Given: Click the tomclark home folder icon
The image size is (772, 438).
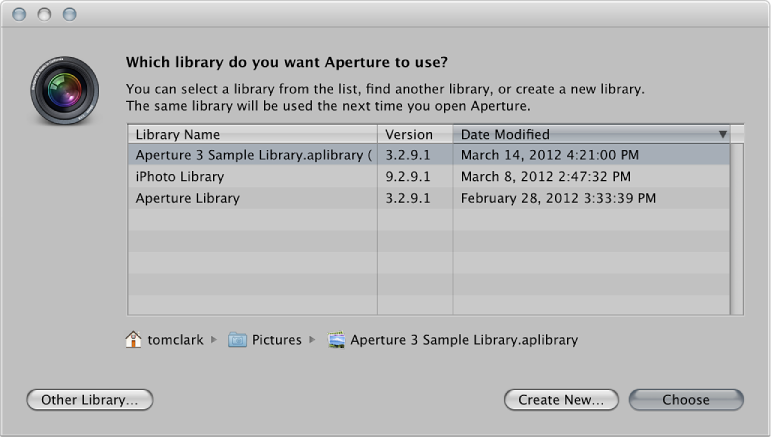Looking at the screenshot, I should 133,340.
